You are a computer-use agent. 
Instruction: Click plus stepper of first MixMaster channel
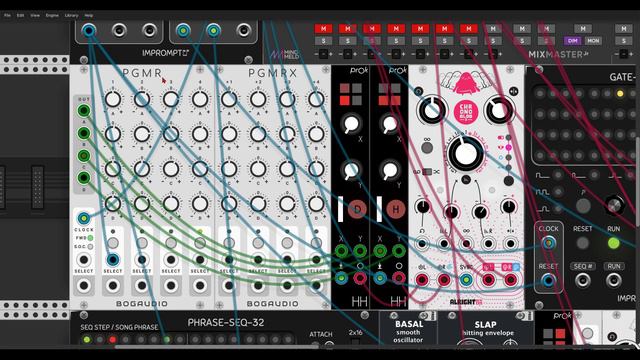point(330,54)
